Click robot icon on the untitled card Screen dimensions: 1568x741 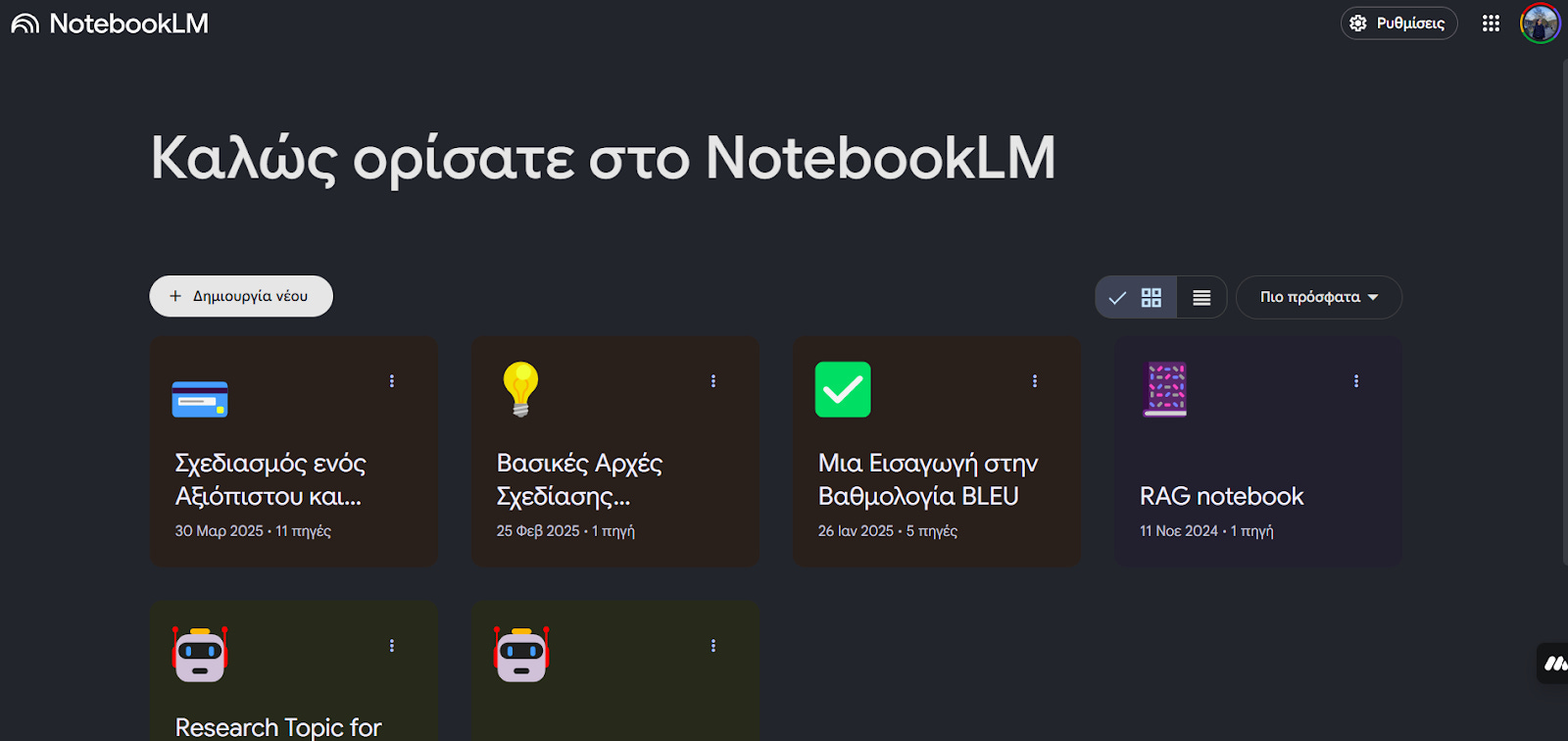point(521,654)
